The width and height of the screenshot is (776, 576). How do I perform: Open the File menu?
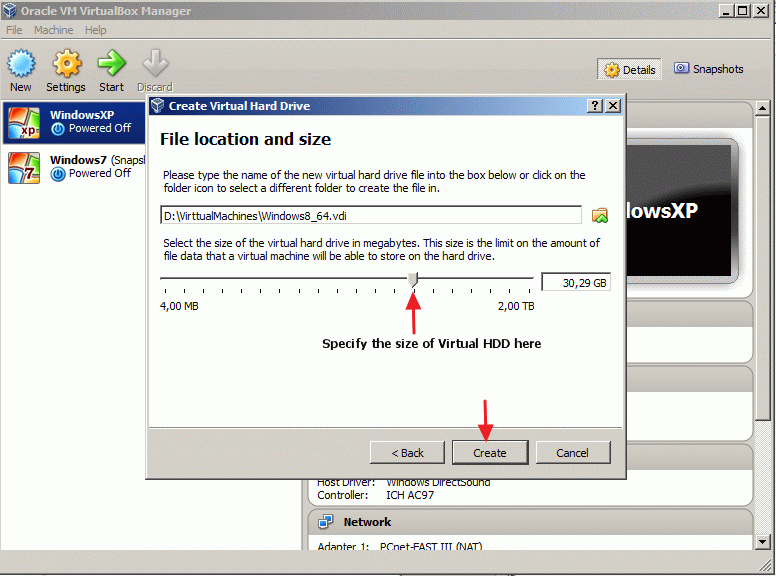point(14,30)
